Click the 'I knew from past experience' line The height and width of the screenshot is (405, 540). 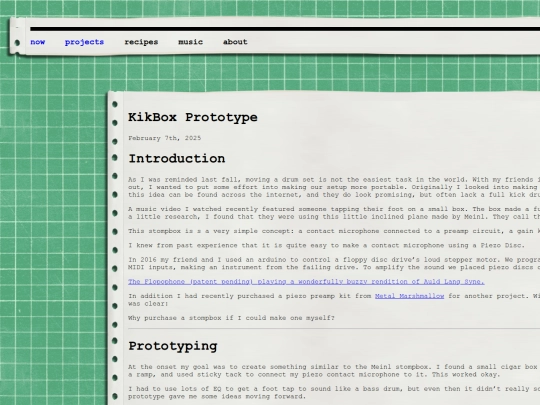(326, 246)
